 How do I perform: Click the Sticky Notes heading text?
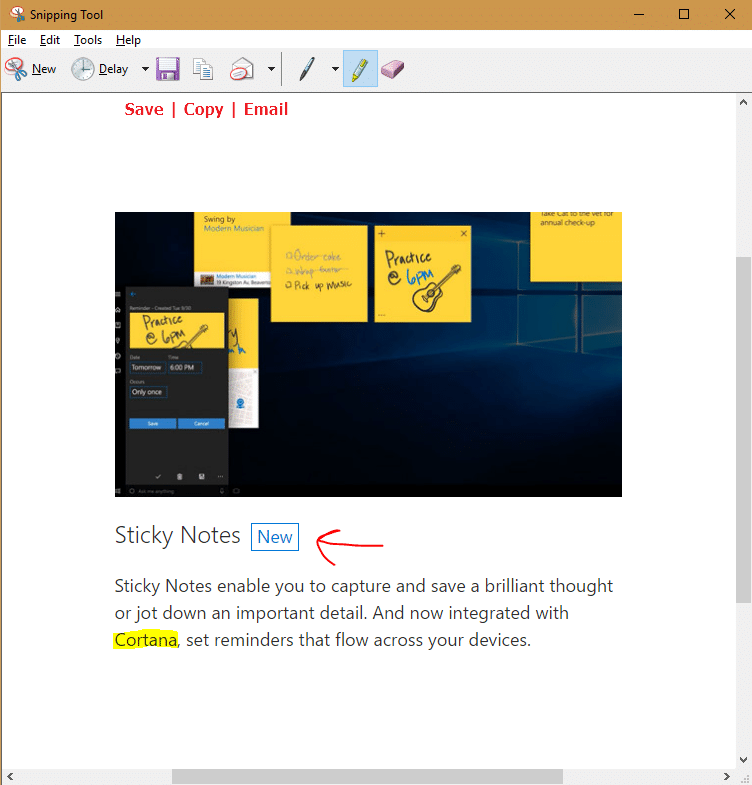178,535
